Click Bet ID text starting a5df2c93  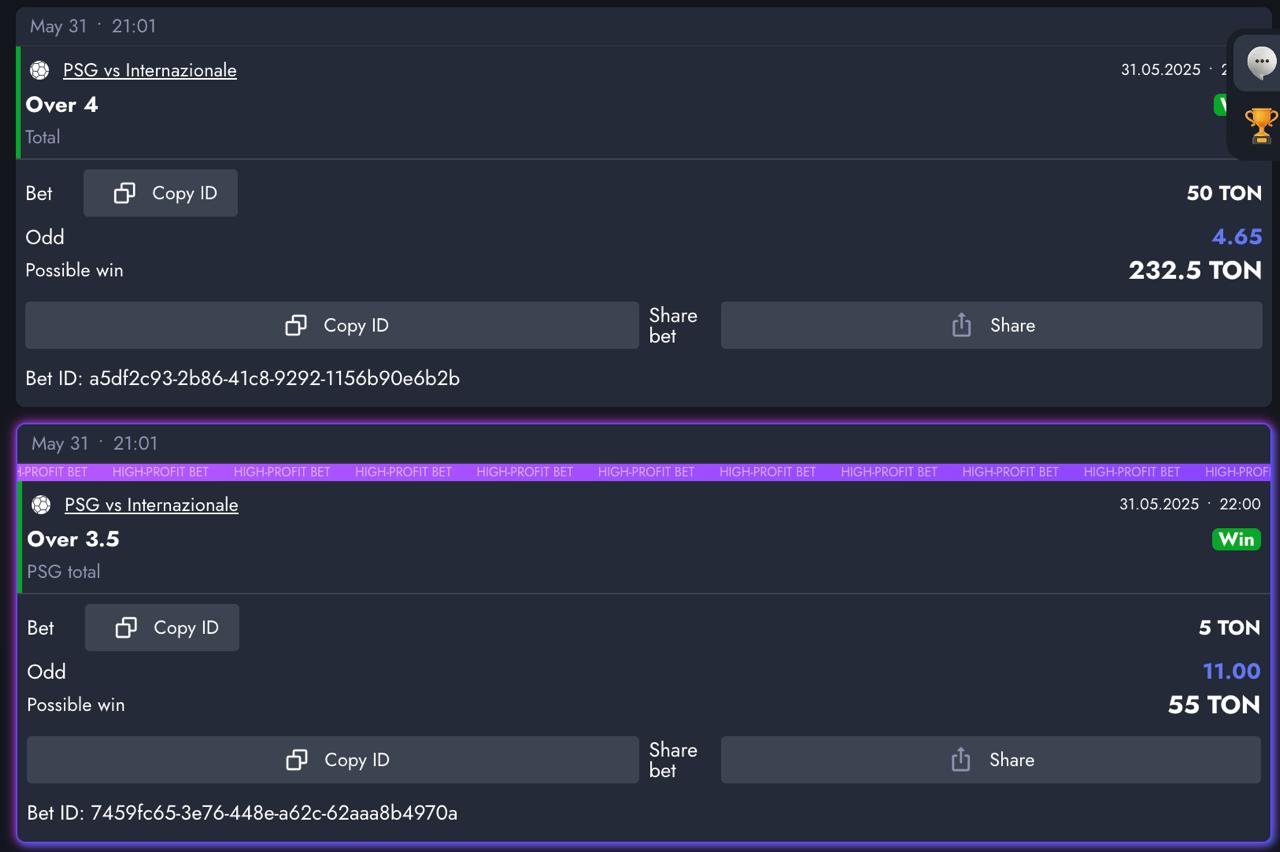pyautogui.click(x=242, y=378)
